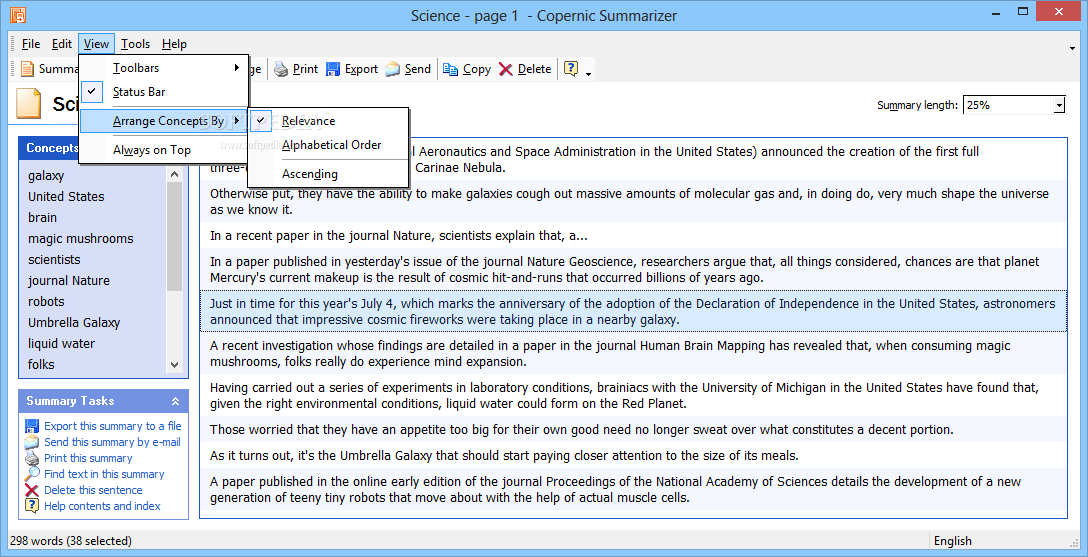Screen dimensions: 1088x557
Task: Click the Summary Tasks panel header
Action: [x=103, y=401]
